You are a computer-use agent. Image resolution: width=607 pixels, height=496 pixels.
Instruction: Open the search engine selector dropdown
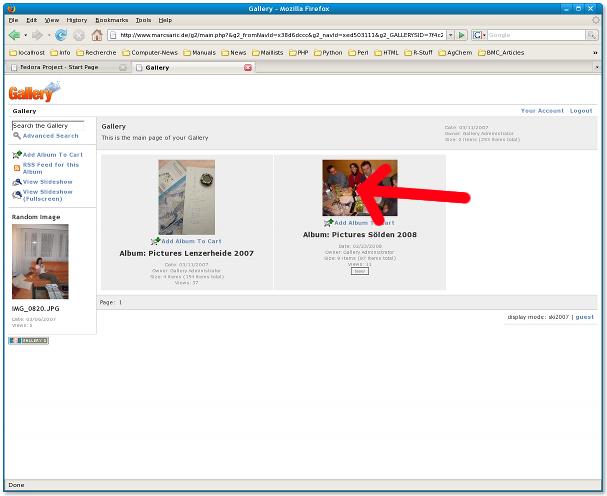(482, 35)
